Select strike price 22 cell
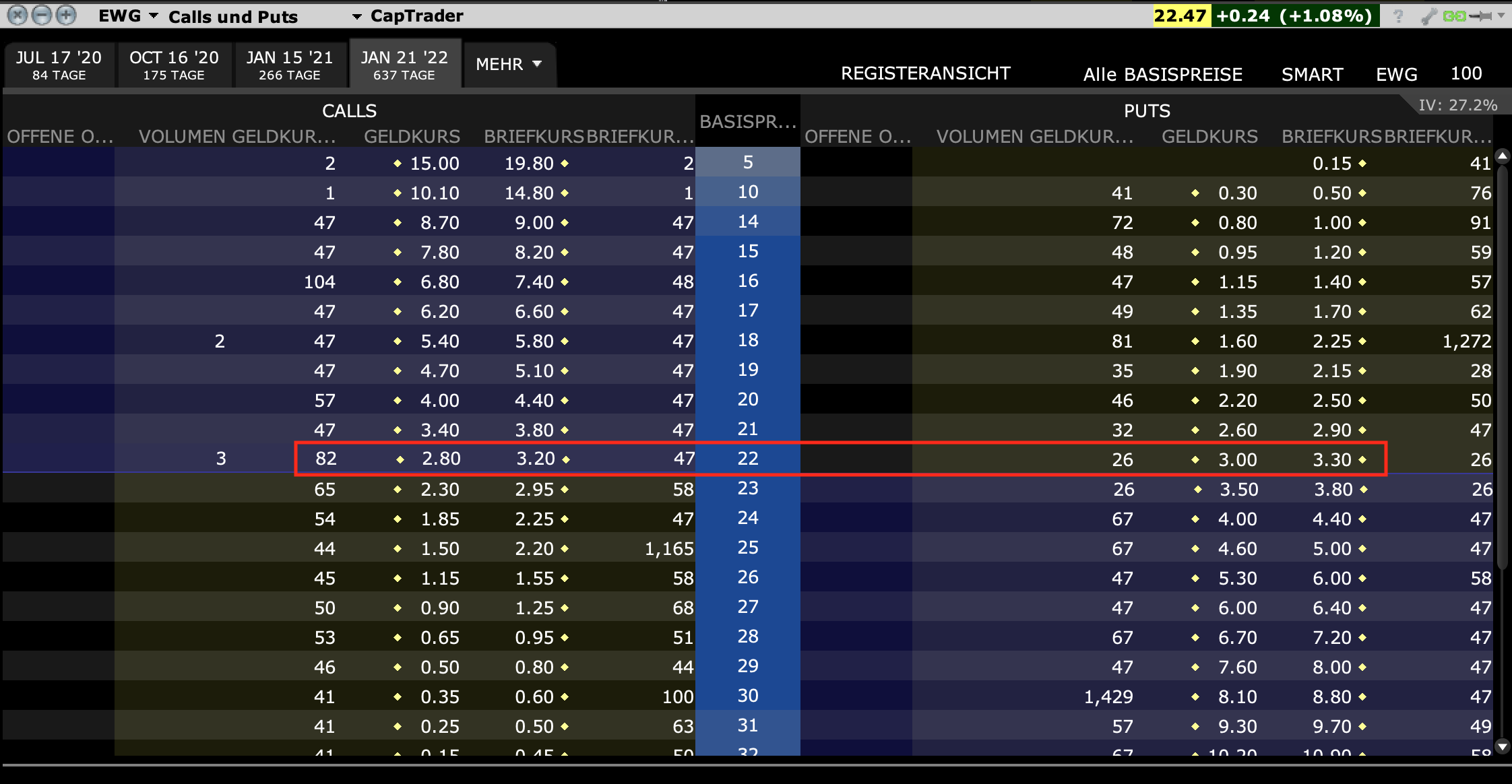This screenshot has height=784, width=1512. coord(747,459)
